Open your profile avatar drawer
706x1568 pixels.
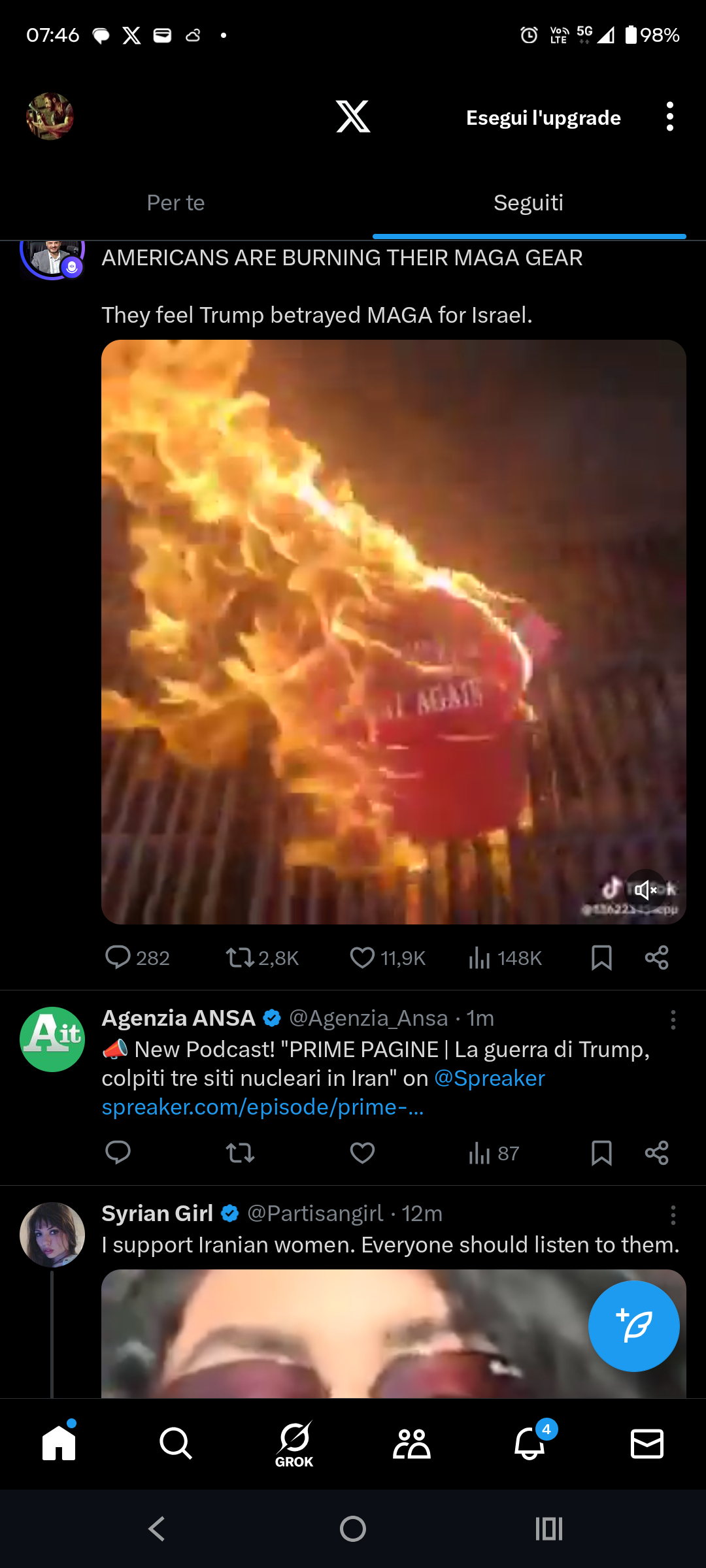coord(50,116)
